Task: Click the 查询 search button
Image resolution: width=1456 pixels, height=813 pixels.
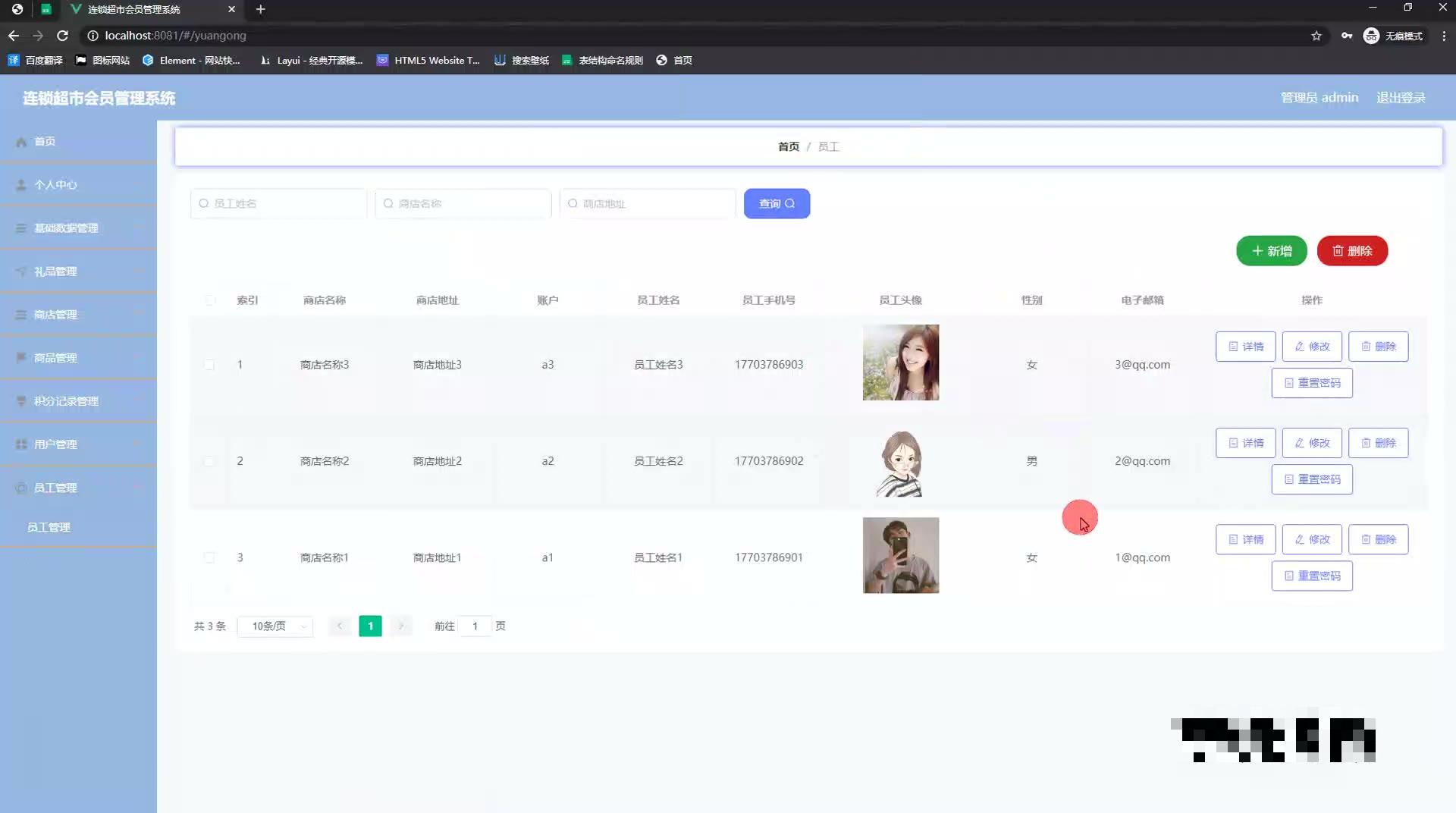Action: tap(777, 203)
